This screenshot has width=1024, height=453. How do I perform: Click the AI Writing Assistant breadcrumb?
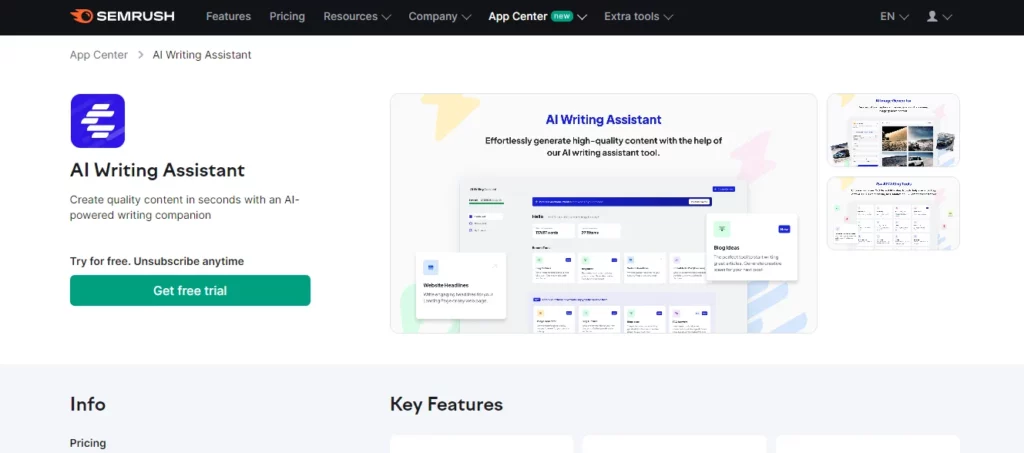[202, 55]
